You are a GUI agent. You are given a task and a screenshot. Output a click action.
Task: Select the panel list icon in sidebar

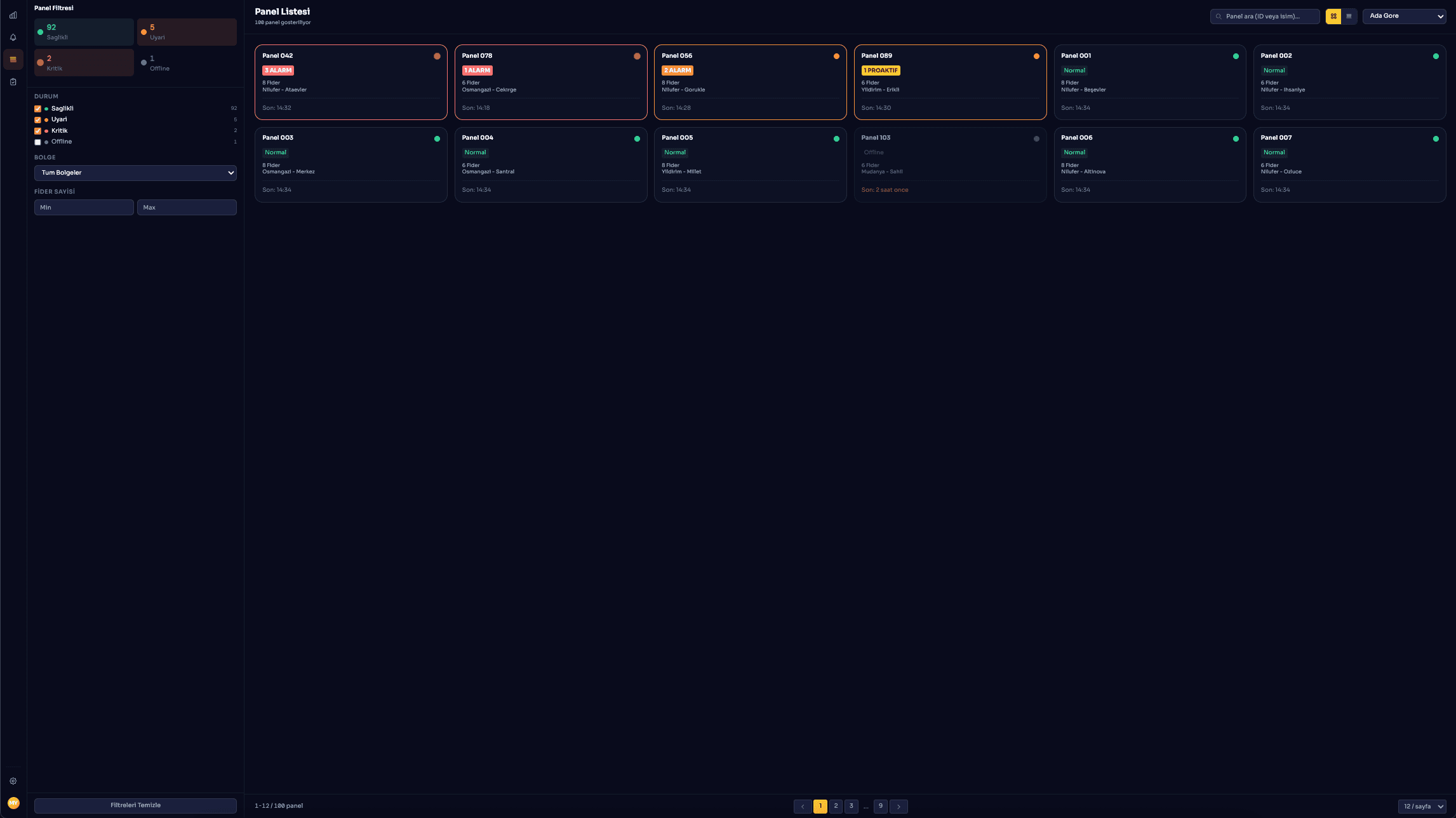pyautogui.click(x=13, y=59)
